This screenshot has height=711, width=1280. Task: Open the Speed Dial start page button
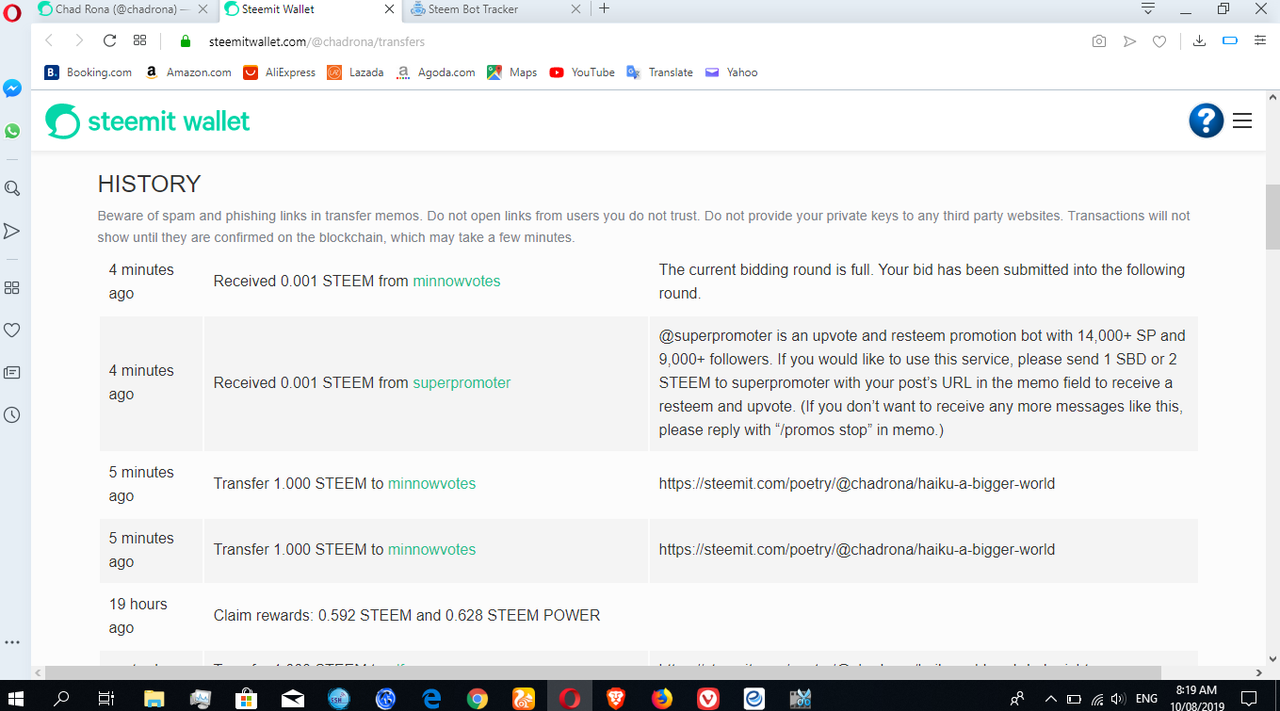[140, 41]
